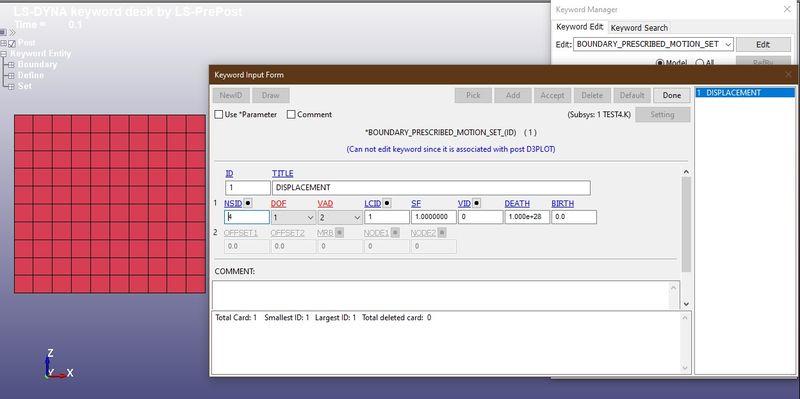Screen dimensions: 800x399
Task: Select the '1 DISPLACEMENT' list entry
Action: (x=745, y=92)
